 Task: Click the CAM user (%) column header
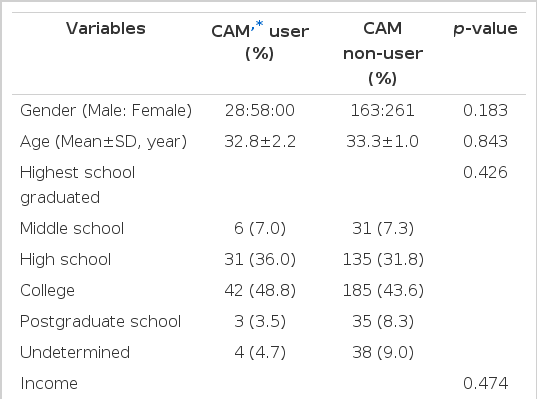pyautogui.click(x=260, y=41)
